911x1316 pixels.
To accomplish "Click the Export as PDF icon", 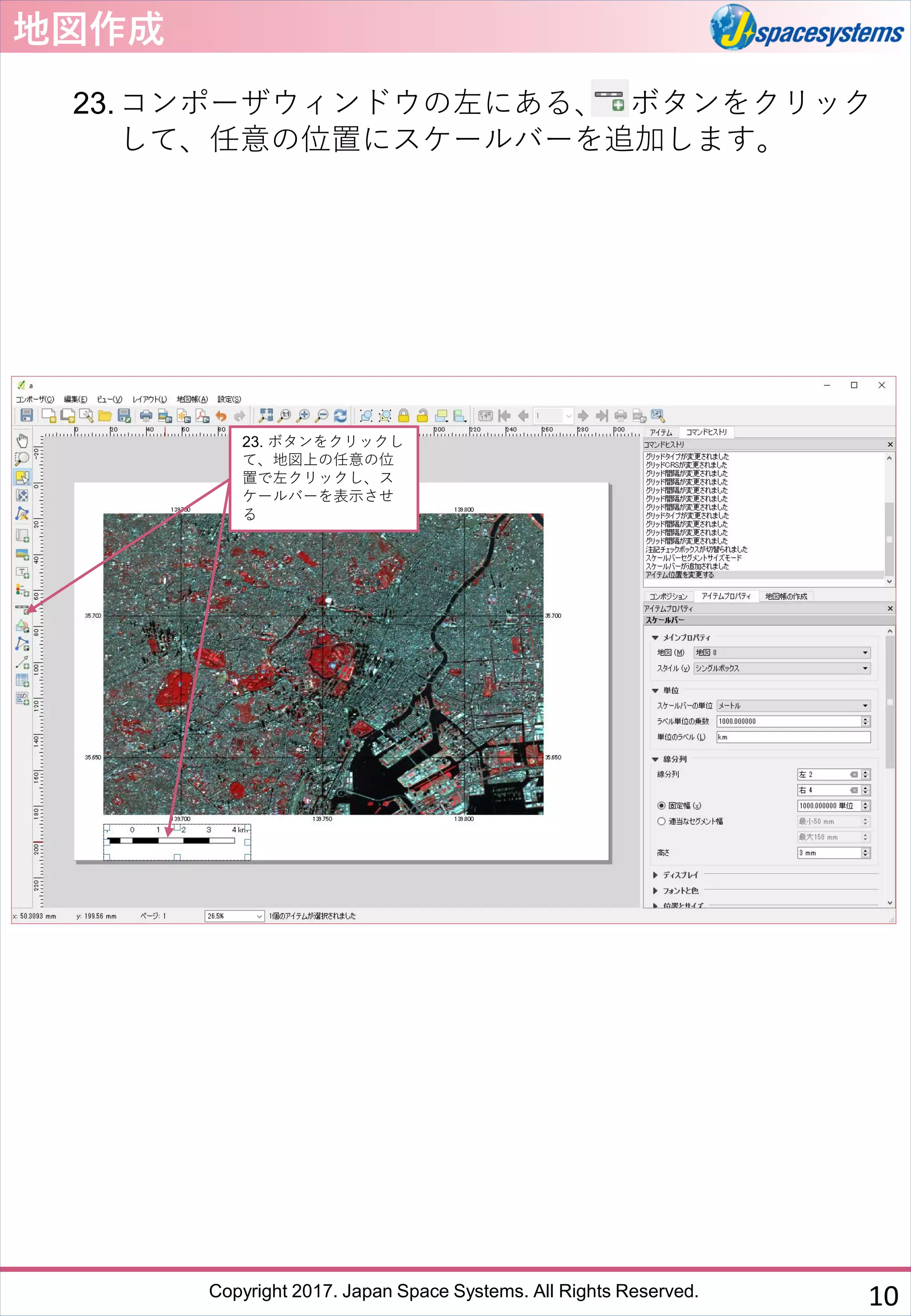I will pos(202,415).
